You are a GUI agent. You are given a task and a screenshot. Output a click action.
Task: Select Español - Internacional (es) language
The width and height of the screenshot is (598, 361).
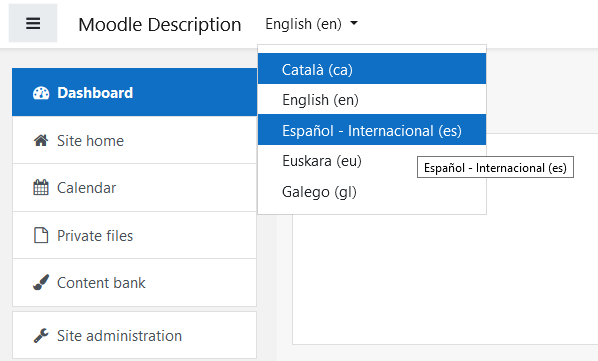[372, 130]
